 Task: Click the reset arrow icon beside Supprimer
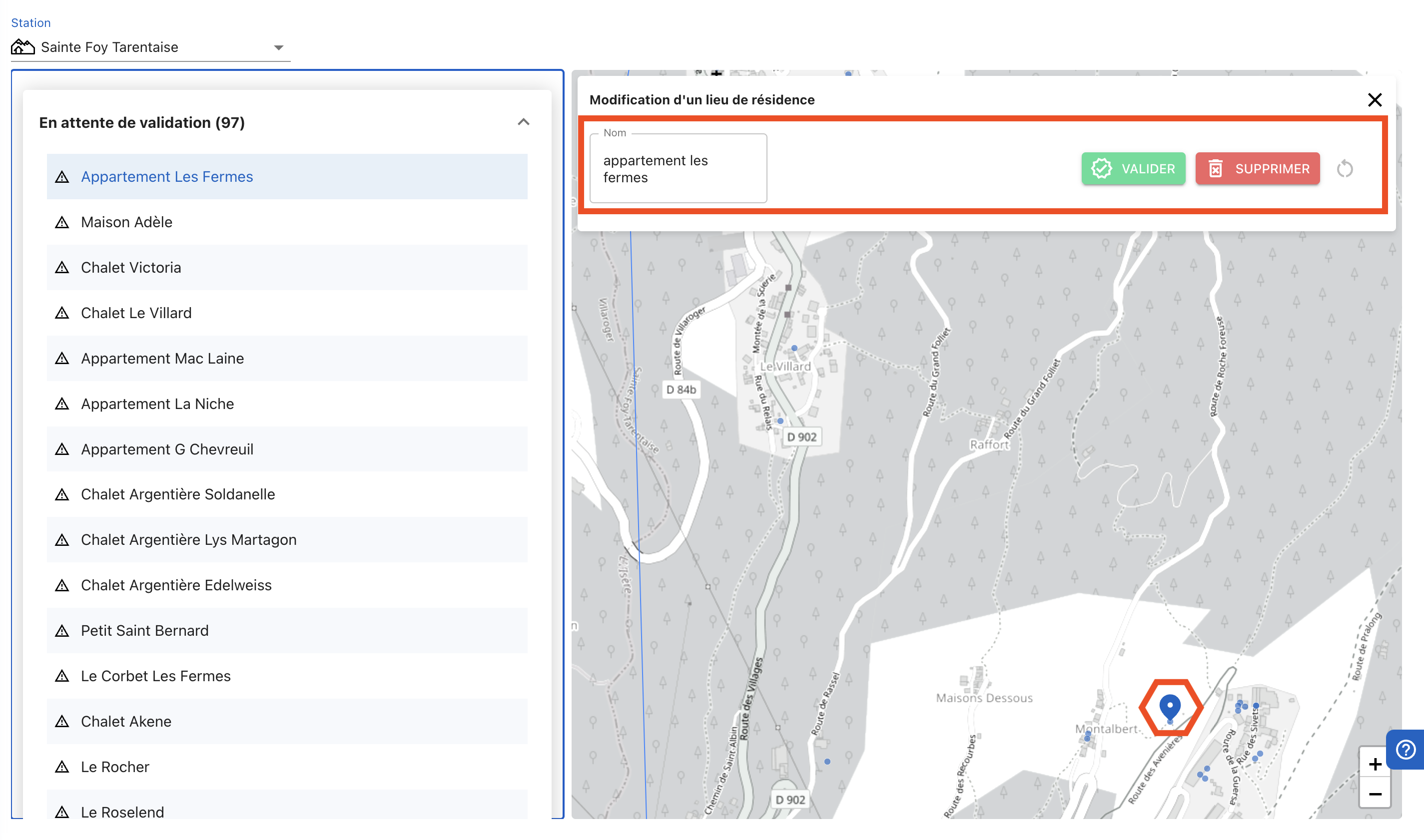[1345, 169]
